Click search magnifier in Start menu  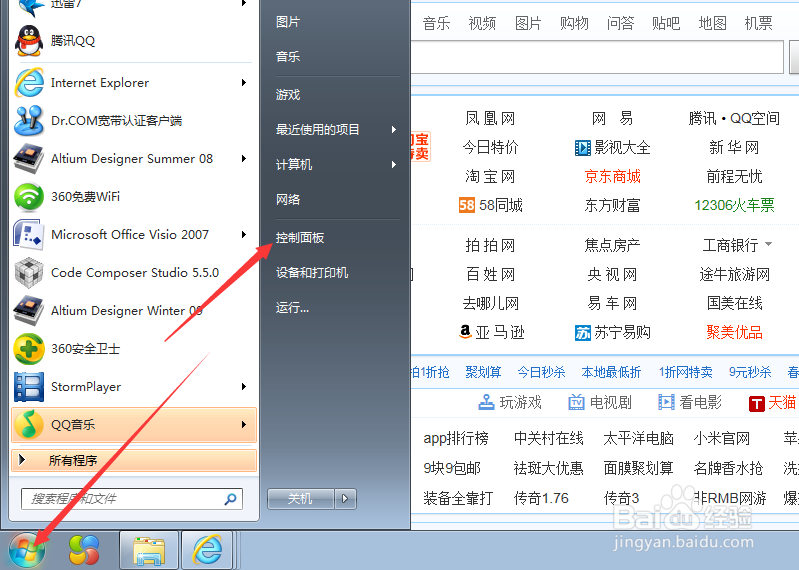pyautogui.click(x=230, y=499)
